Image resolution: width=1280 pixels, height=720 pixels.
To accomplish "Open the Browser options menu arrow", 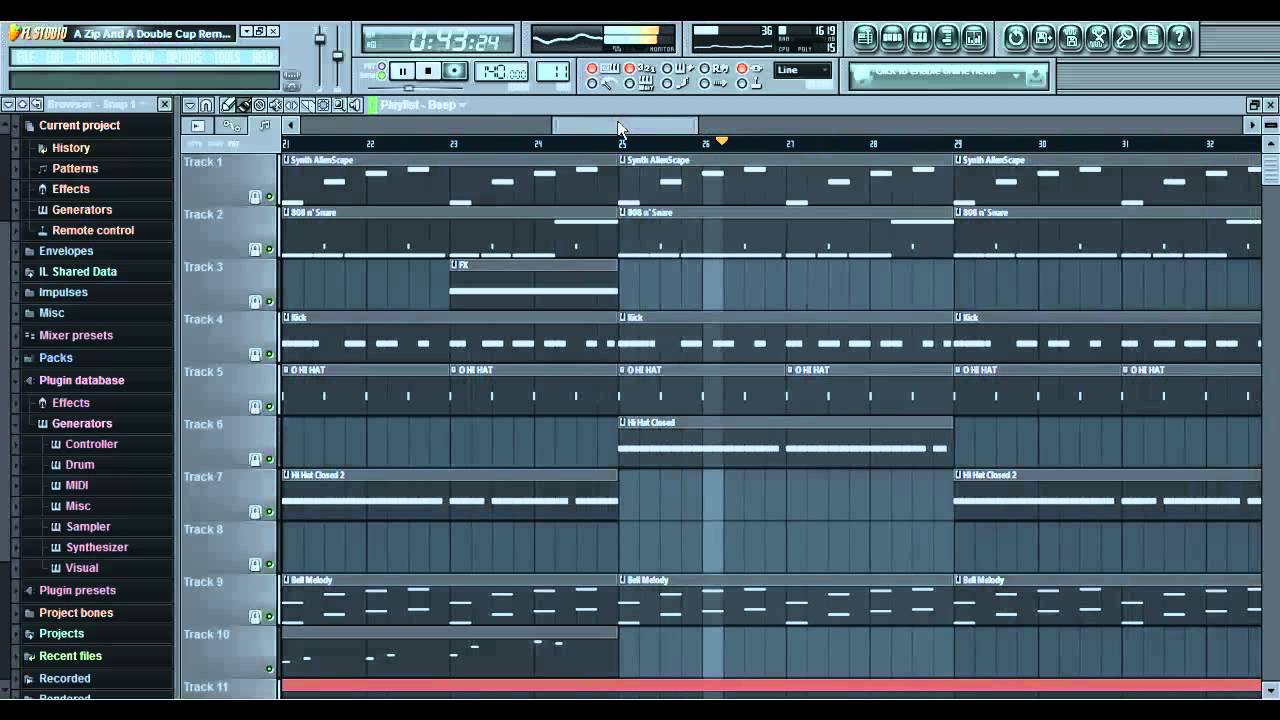I will (8, 104).
